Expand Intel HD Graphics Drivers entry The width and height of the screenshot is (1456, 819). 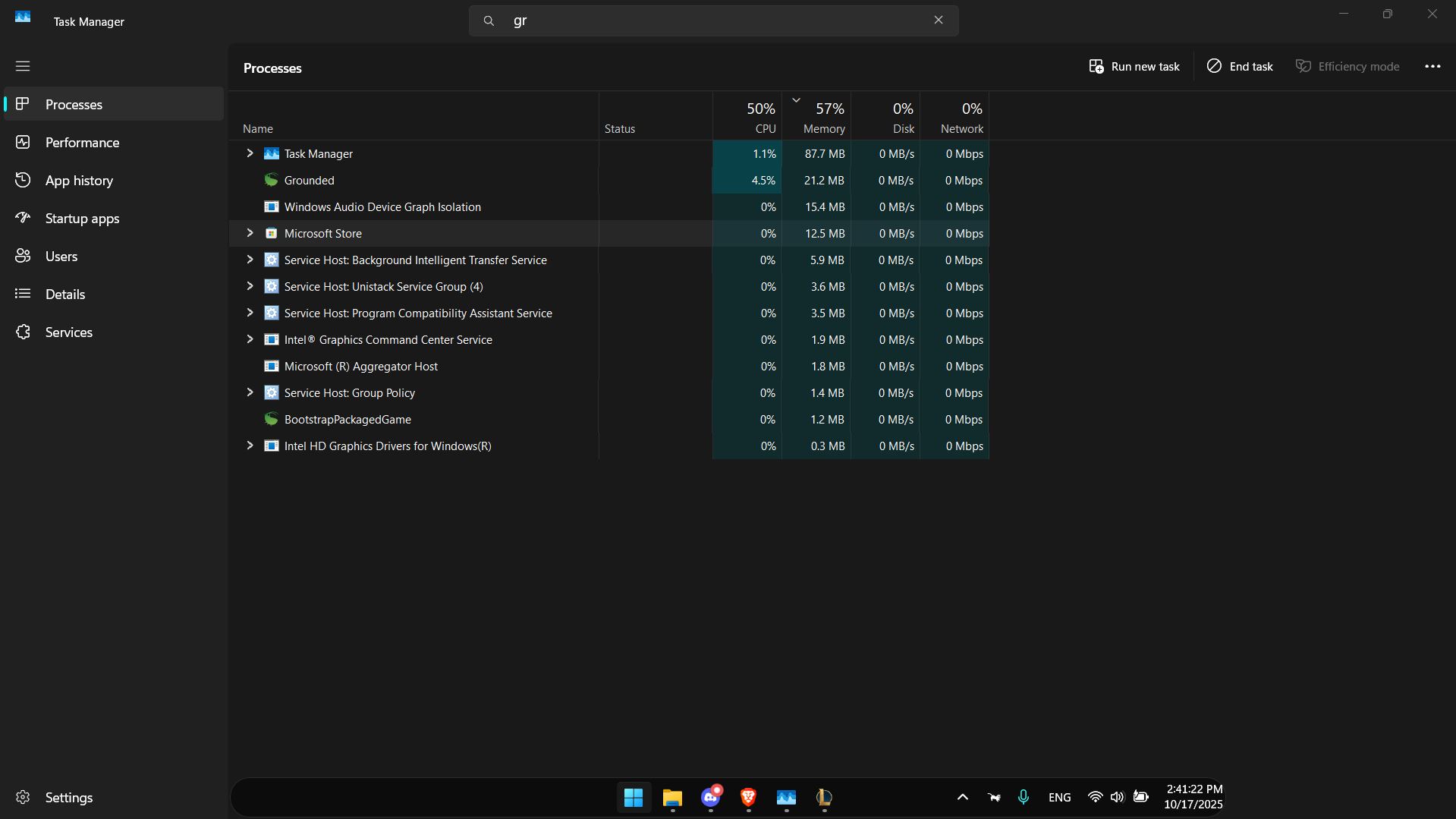pyautogui.click(x=250, y=446)
